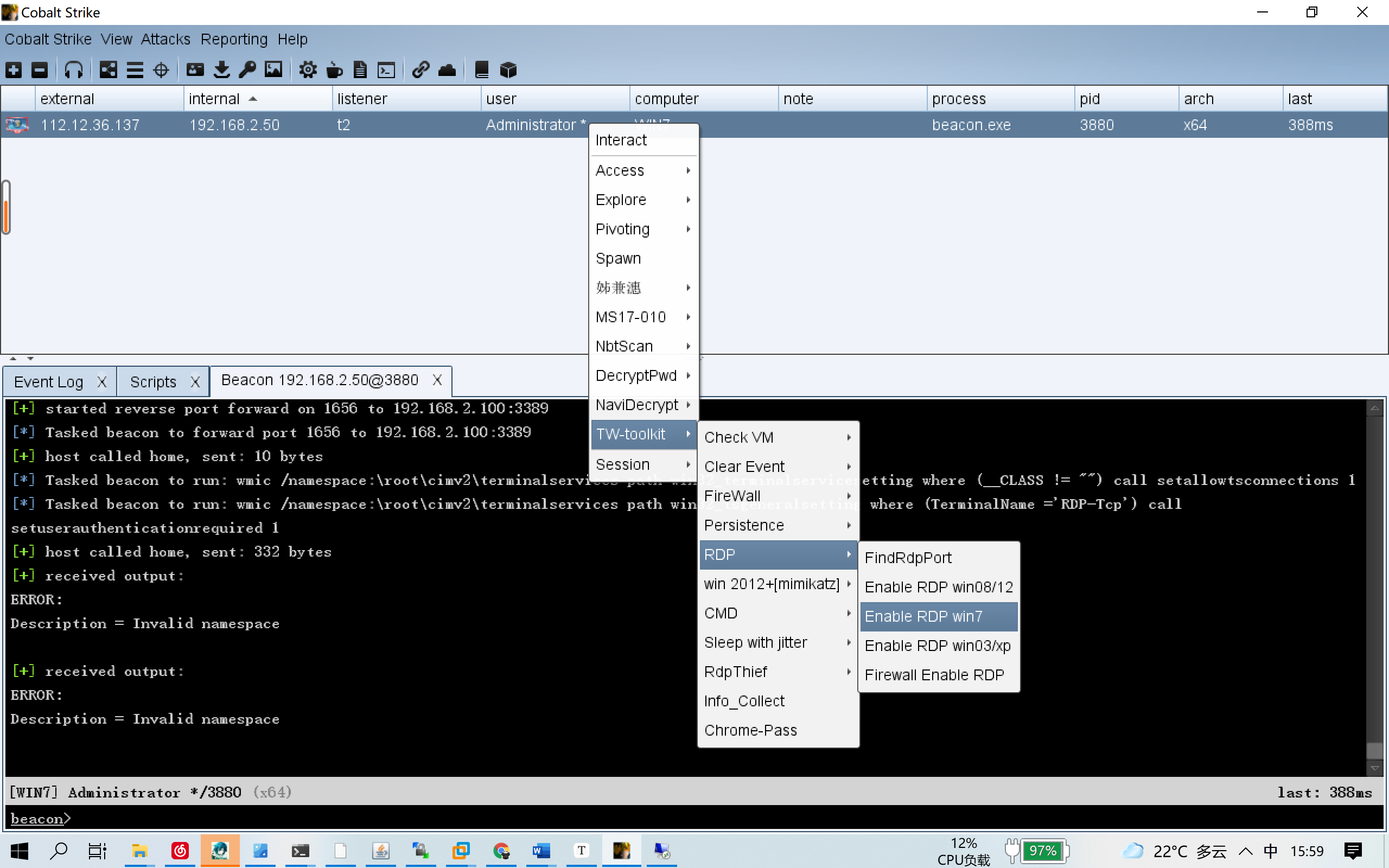Click the scrollbar up arrow in beacon console
Viewport: 1389px width, 868px height.
tap(1374, 409)
